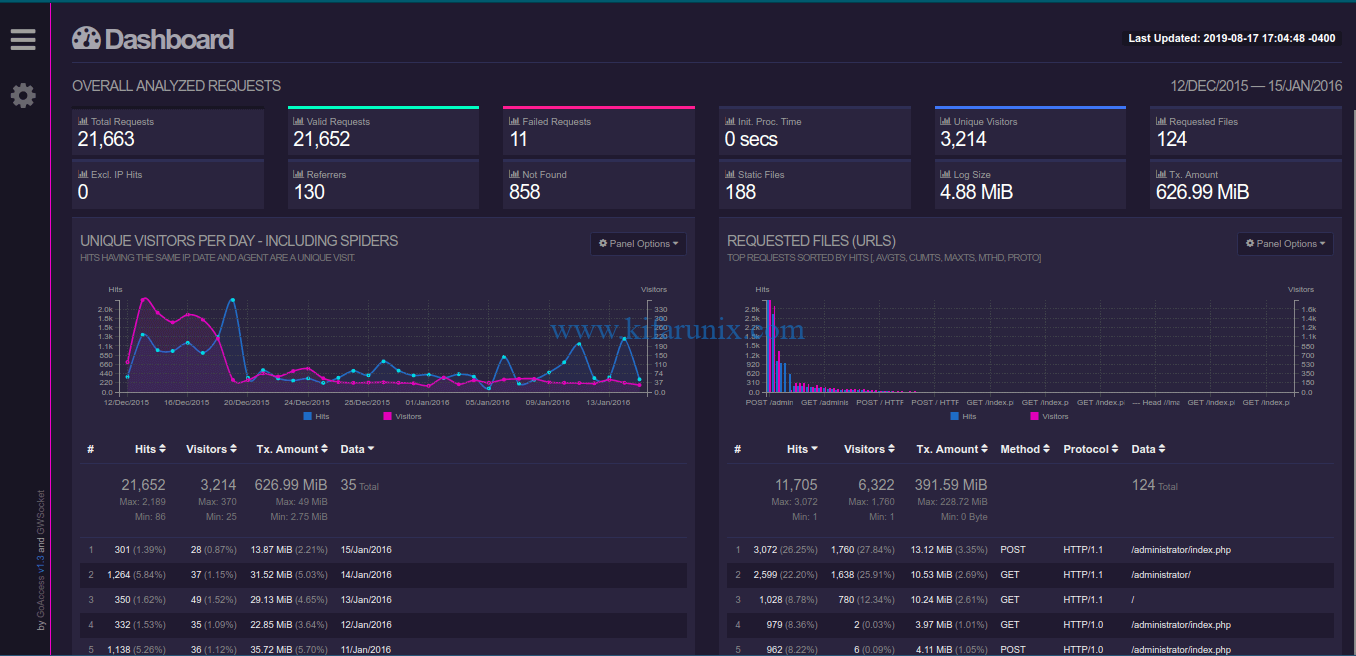Sort Unique Visitors table by Hits

coord(150,449)
